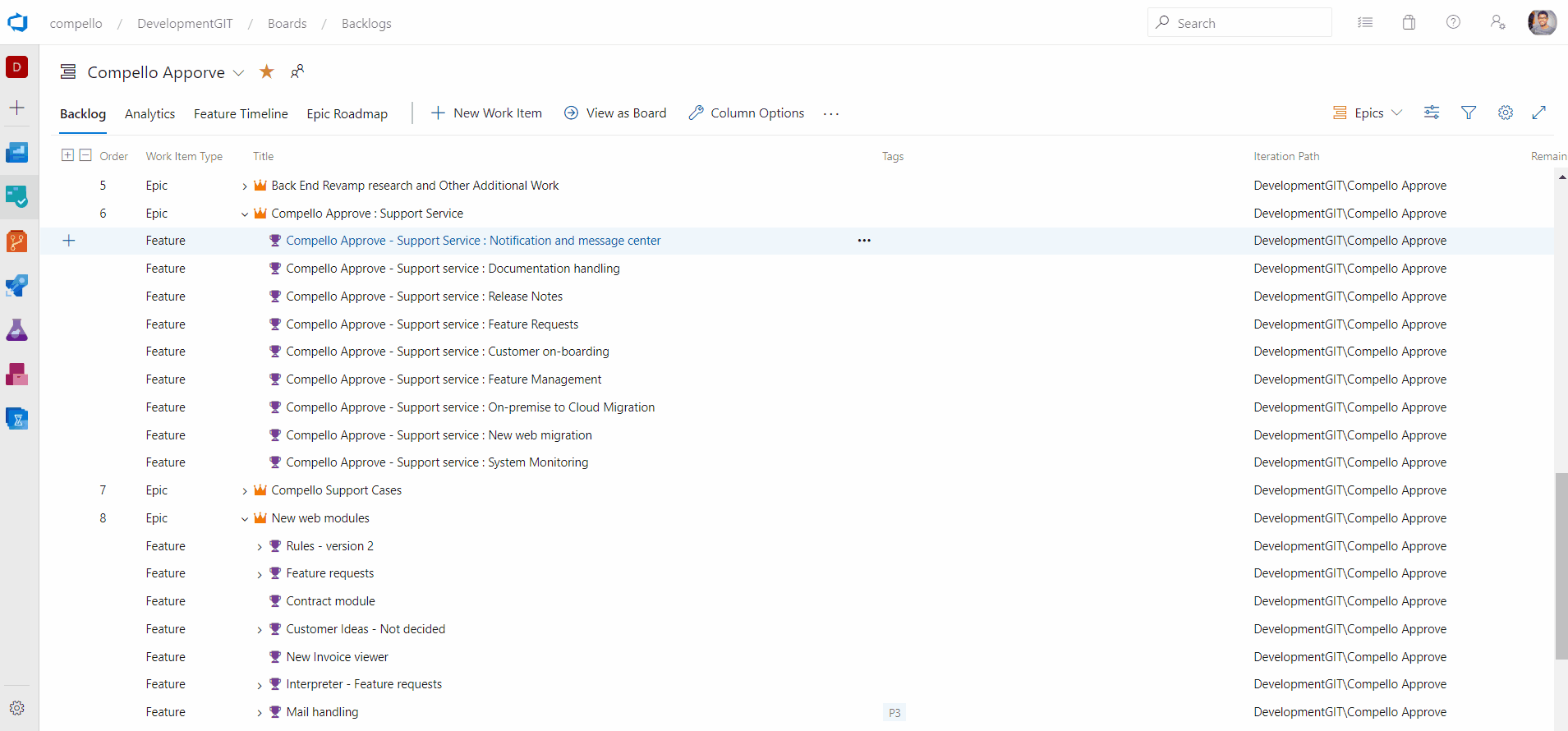Open the team members icon beside the star

(297, 71)
